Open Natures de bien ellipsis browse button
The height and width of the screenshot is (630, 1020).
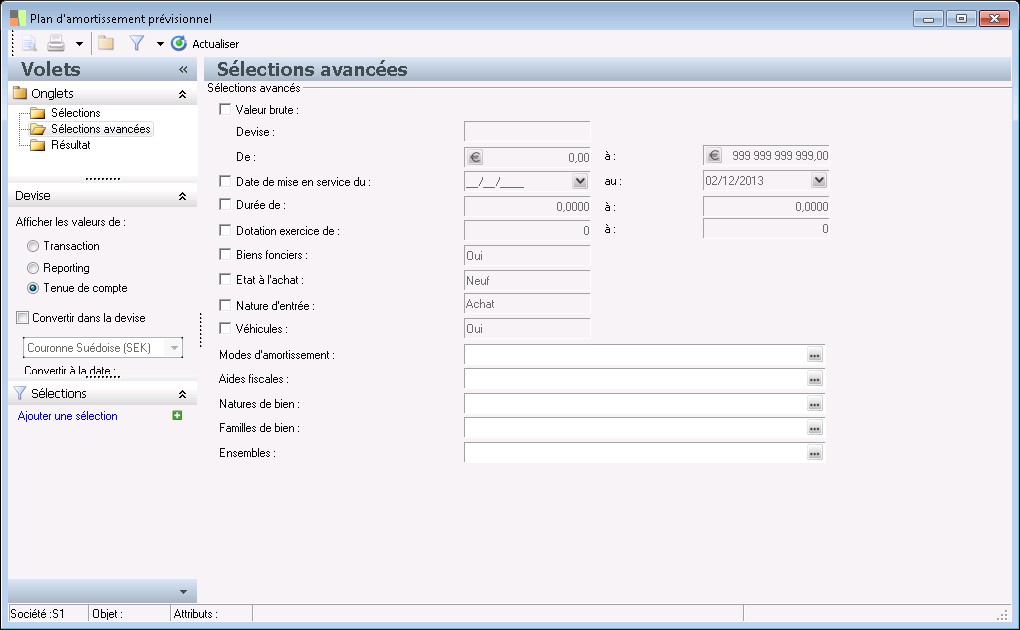click(x=814, y=404)
